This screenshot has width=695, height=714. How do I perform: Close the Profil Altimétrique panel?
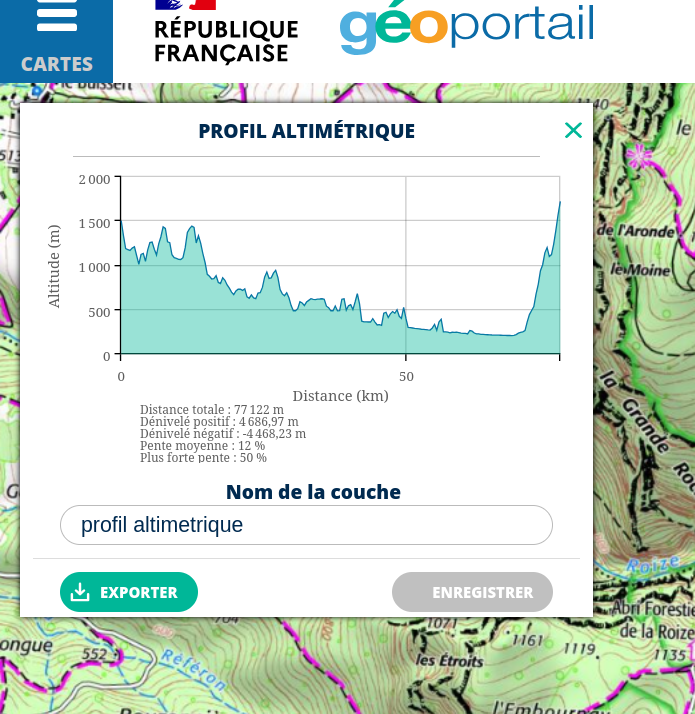tap(573, 130)
